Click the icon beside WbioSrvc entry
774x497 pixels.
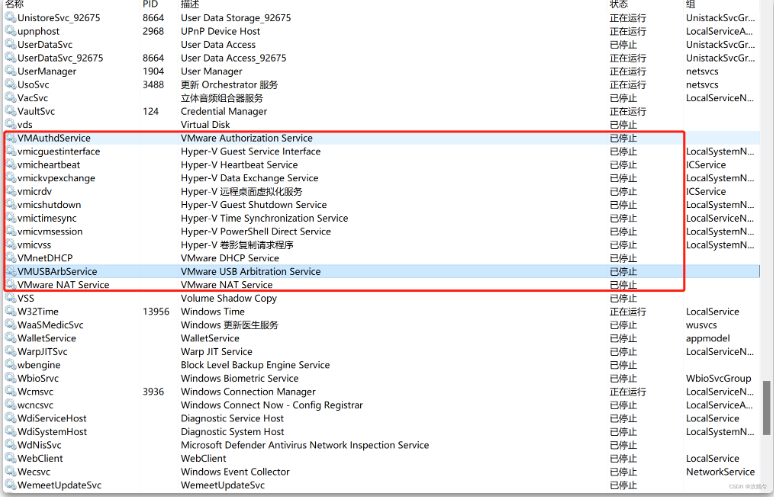[x=10, y=379]
